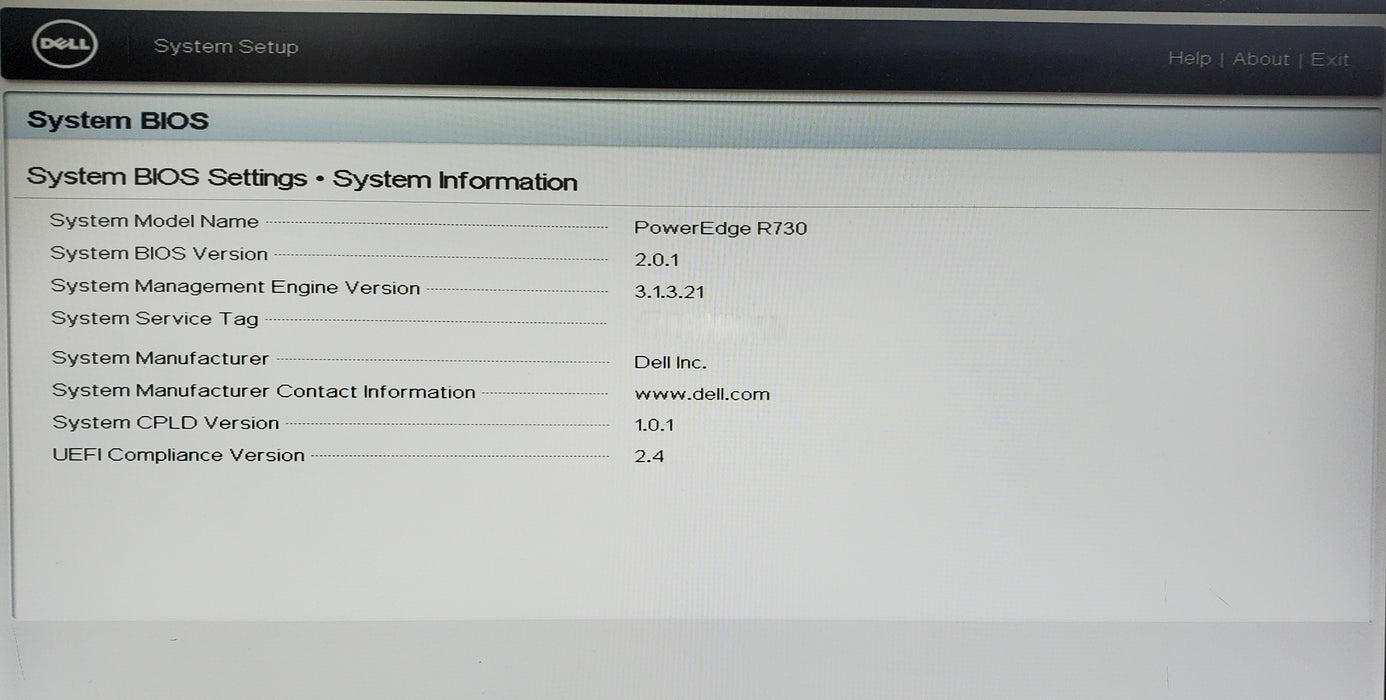The width and height of the screenshot is (1386, 700).
Task: Select the System Model Name row label
Action: 154,221
